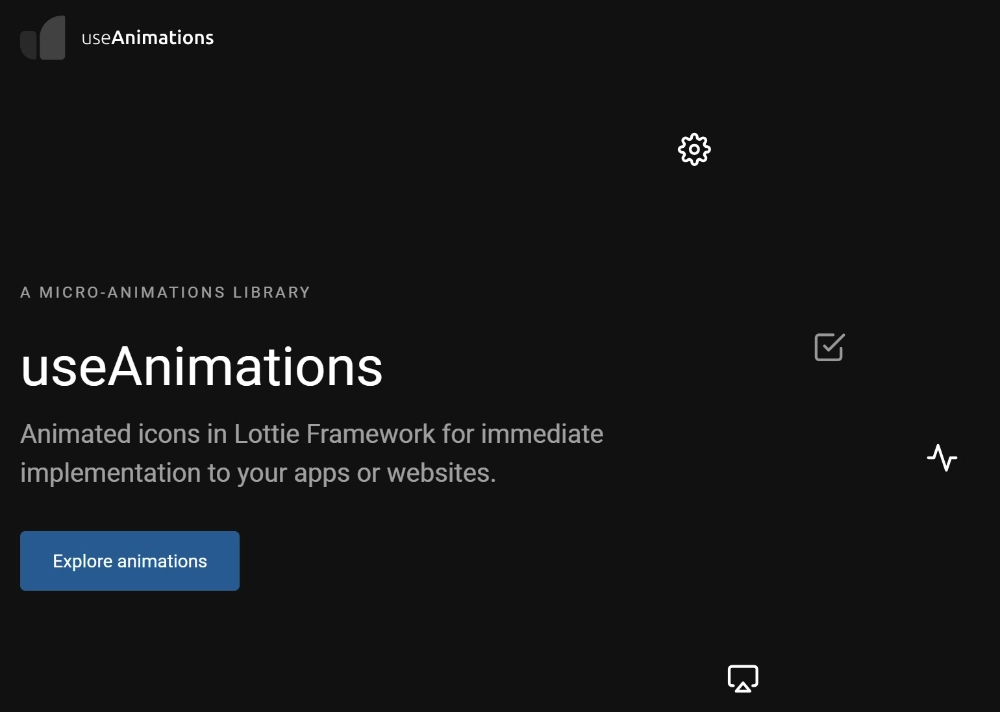1000x712 pixels.
Task: Trigger the gear icon's spin animation
Action: click(x=693, y=149)
